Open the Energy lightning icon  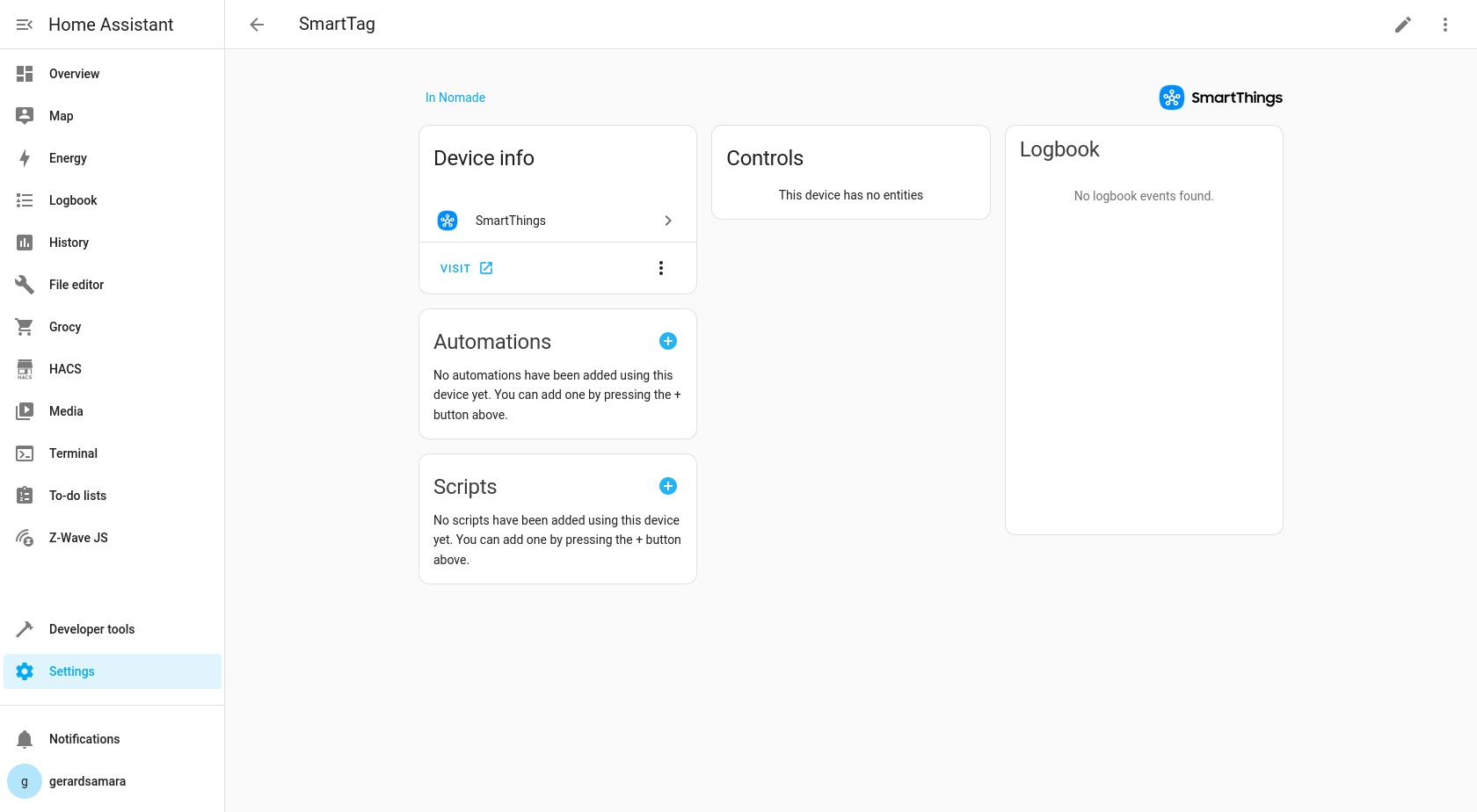pos(25,158)
